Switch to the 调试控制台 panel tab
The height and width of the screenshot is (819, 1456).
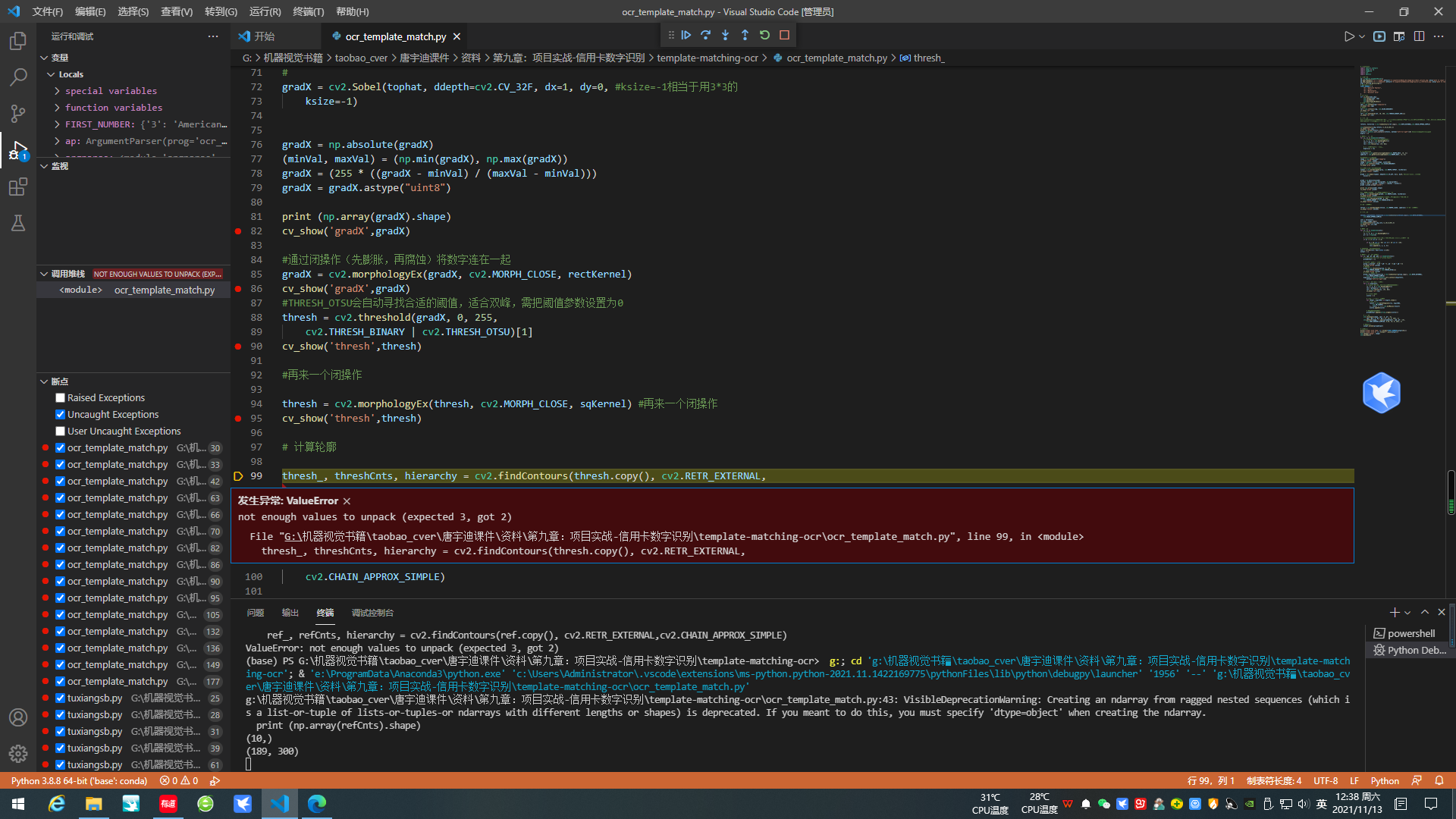coord(372,613)
